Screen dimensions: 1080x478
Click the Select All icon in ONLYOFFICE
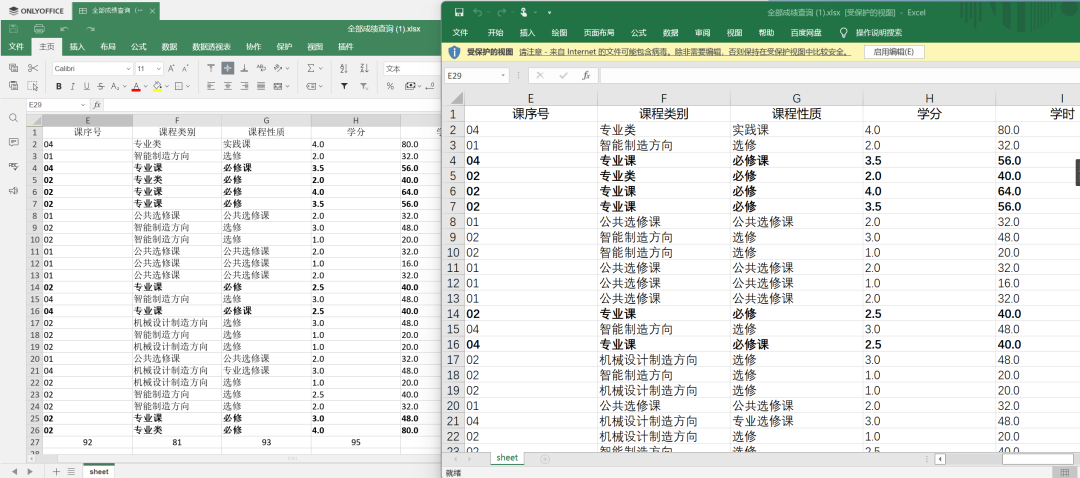(x=32, y=86)
